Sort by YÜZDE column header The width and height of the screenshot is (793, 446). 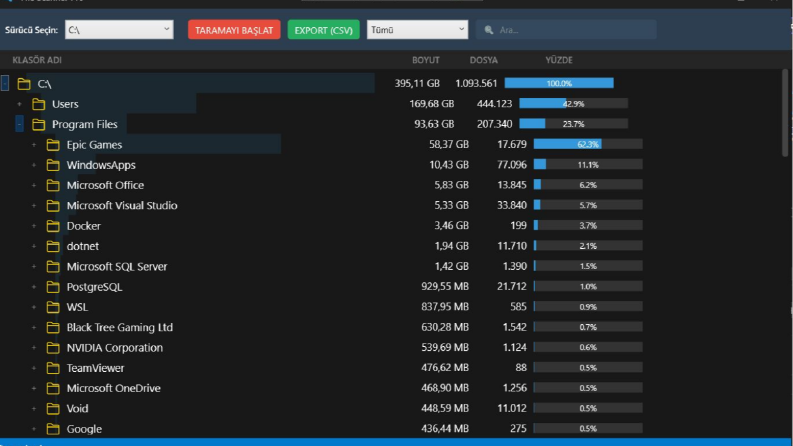click(559, 60)
